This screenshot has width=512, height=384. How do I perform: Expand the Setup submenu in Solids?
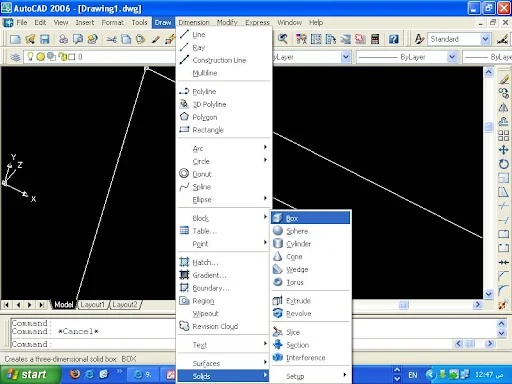311,376
